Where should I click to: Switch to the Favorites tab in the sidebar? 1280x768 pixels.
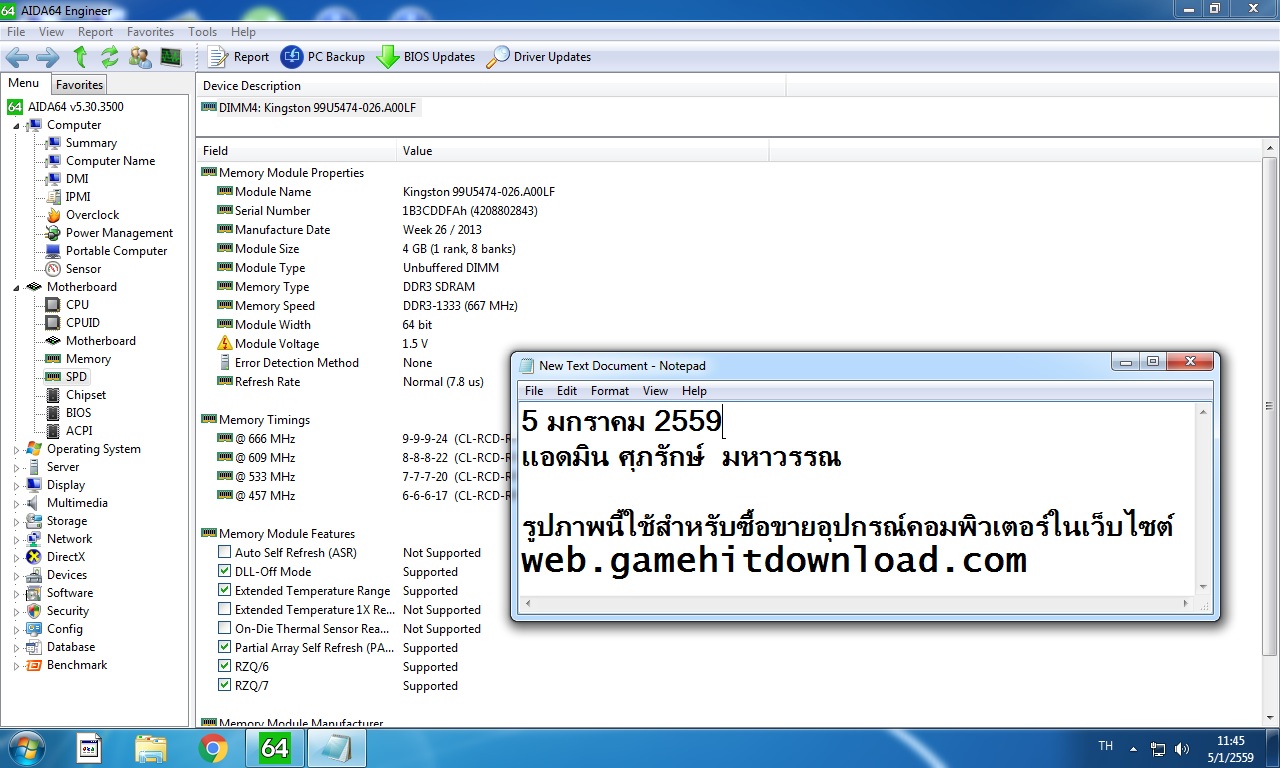79,85
